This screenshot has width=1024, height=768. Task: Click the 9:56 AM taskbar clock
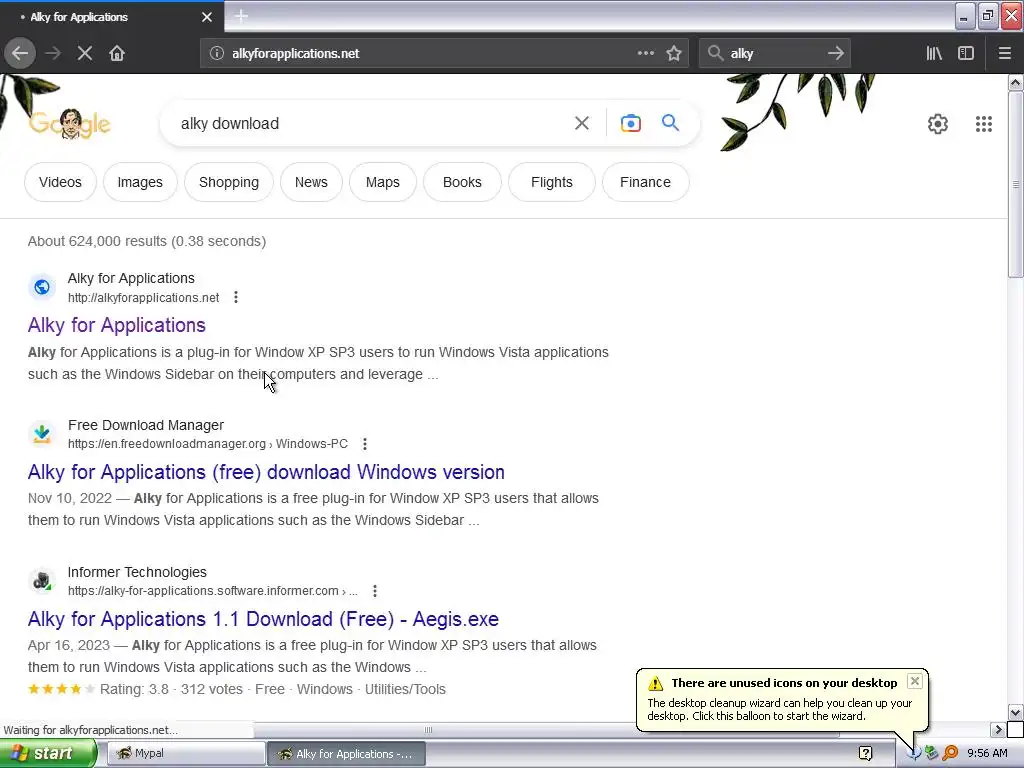click(987, 754)
